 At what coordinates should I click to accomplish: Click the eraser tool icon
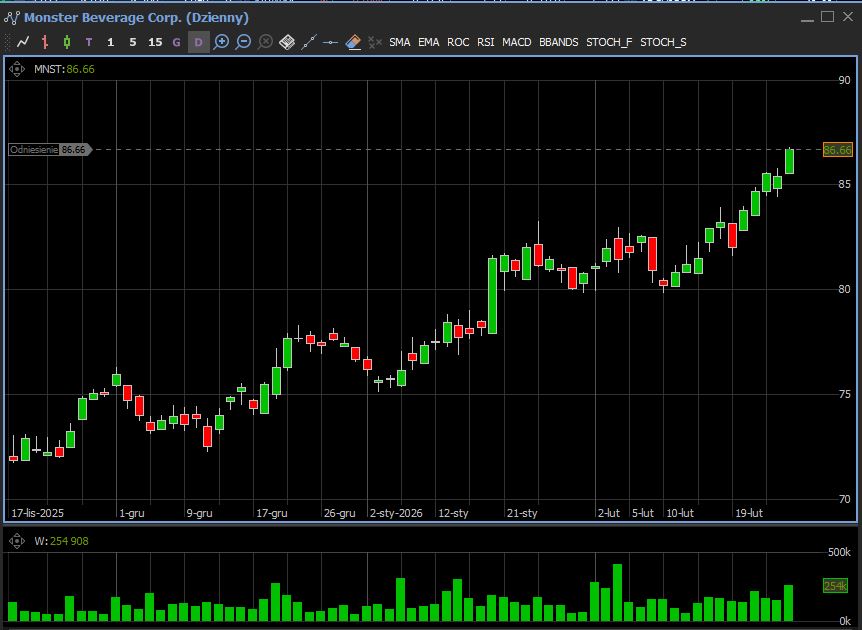pos(353,42)
